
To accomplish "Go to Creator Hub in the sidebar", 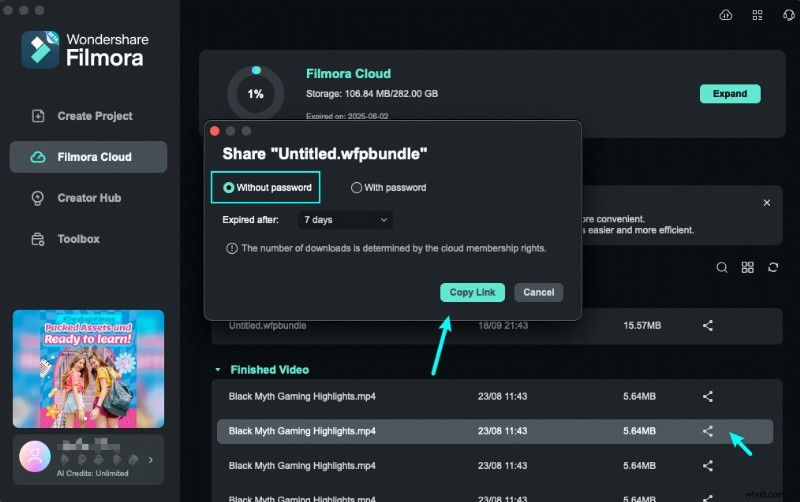I will pyautogui.click(x=88, y=198).
